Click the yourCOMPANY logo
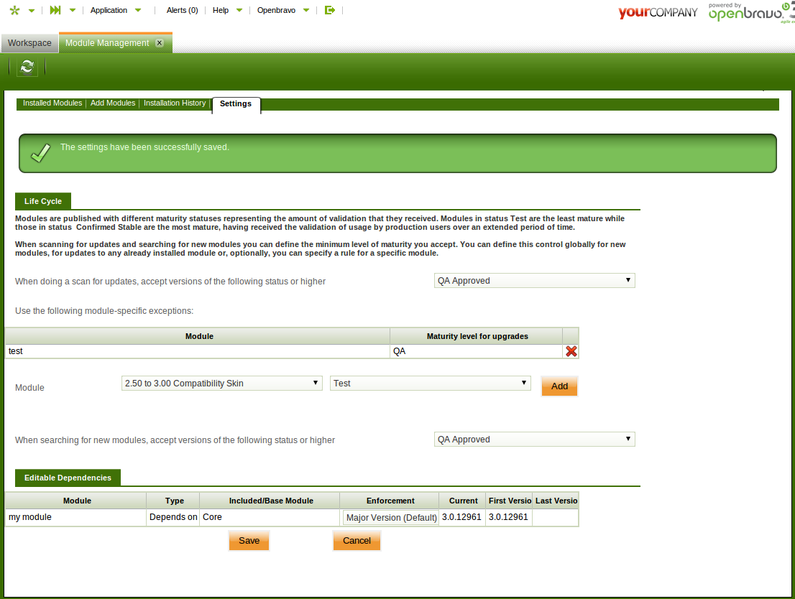The image size is (795, 599). click(657, 13)
